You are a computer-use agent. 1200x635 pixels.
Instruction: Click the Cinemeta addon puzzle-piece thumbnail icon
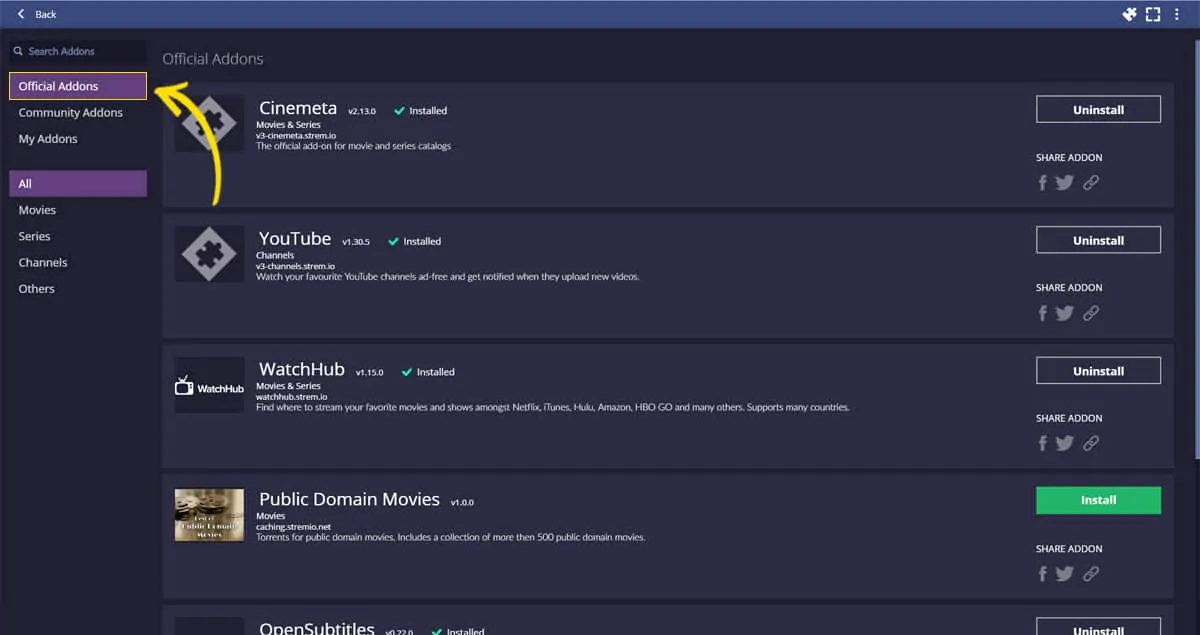[x=208, y=122]
